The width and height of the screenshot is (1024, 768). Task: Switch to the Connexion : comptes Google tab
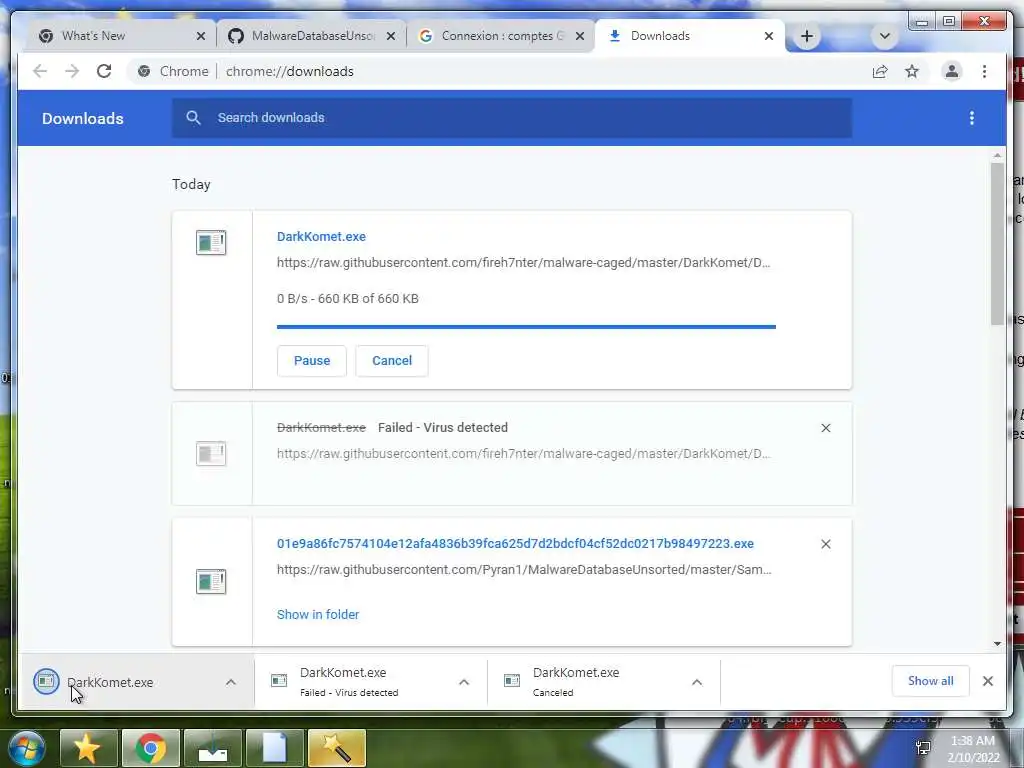(500, 36)
